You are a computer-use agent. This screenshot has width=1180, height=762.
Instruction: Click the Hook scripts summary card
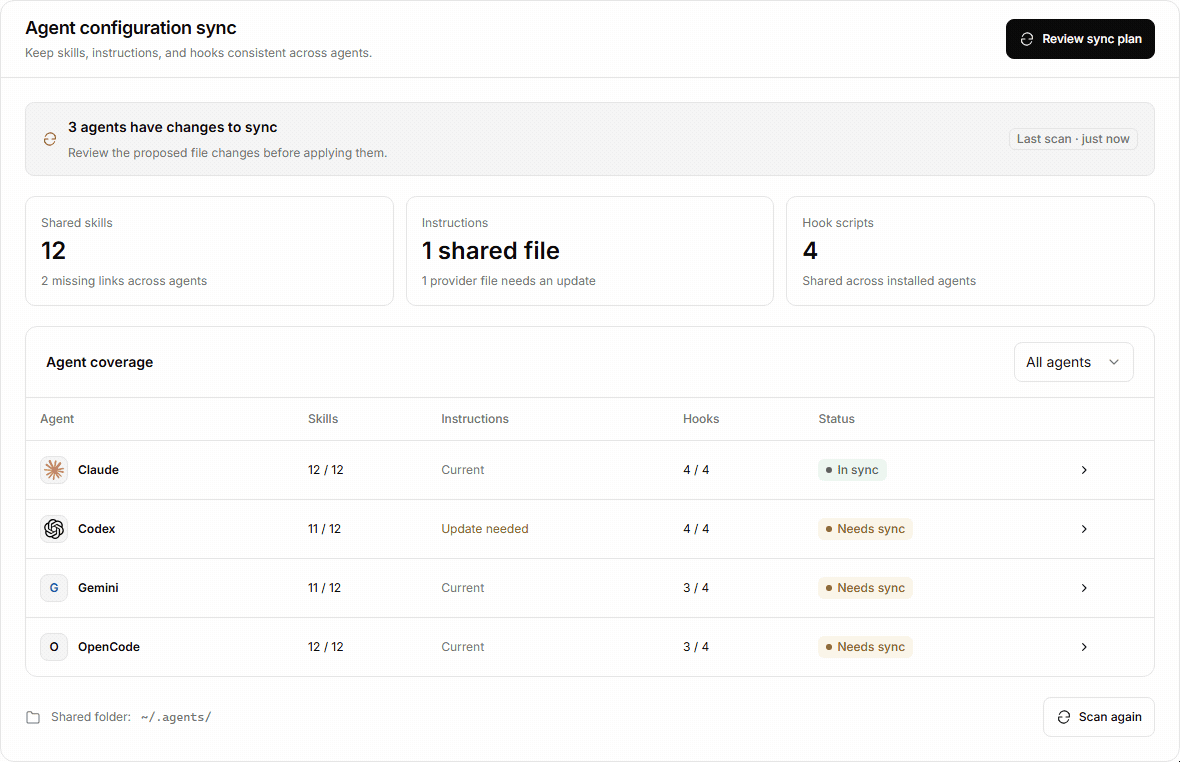tap(970, 251)
